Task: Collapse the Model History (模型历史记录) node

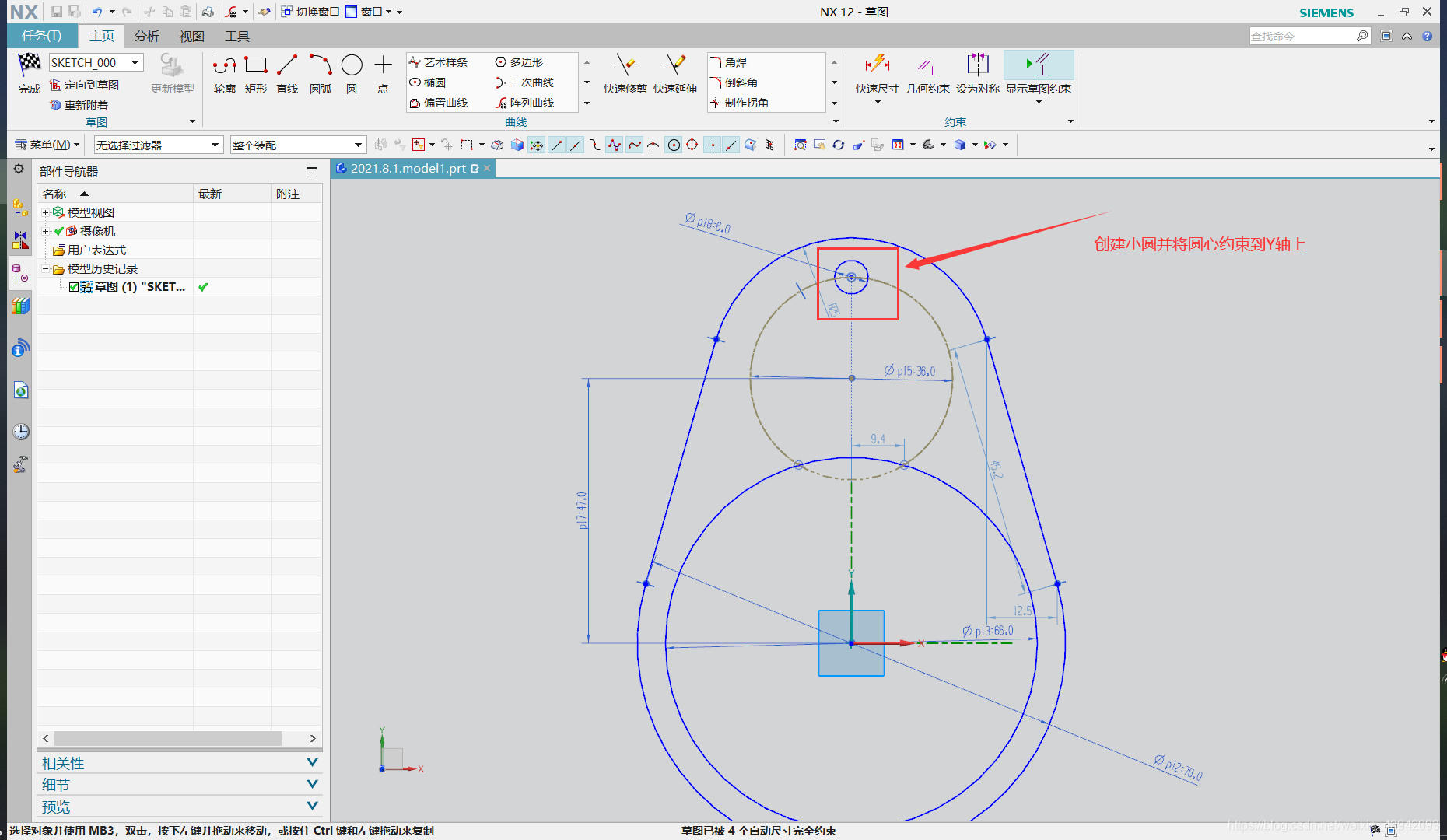Action: pyautogui.click(x=45, y=268)
